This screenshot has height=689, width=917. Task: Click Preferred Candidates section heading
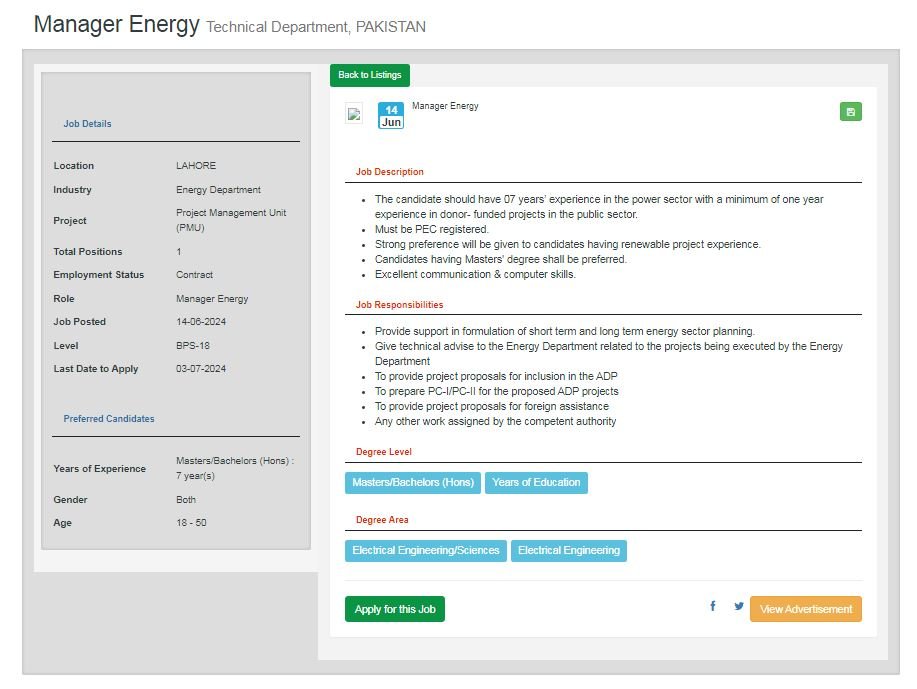[109, 419]
